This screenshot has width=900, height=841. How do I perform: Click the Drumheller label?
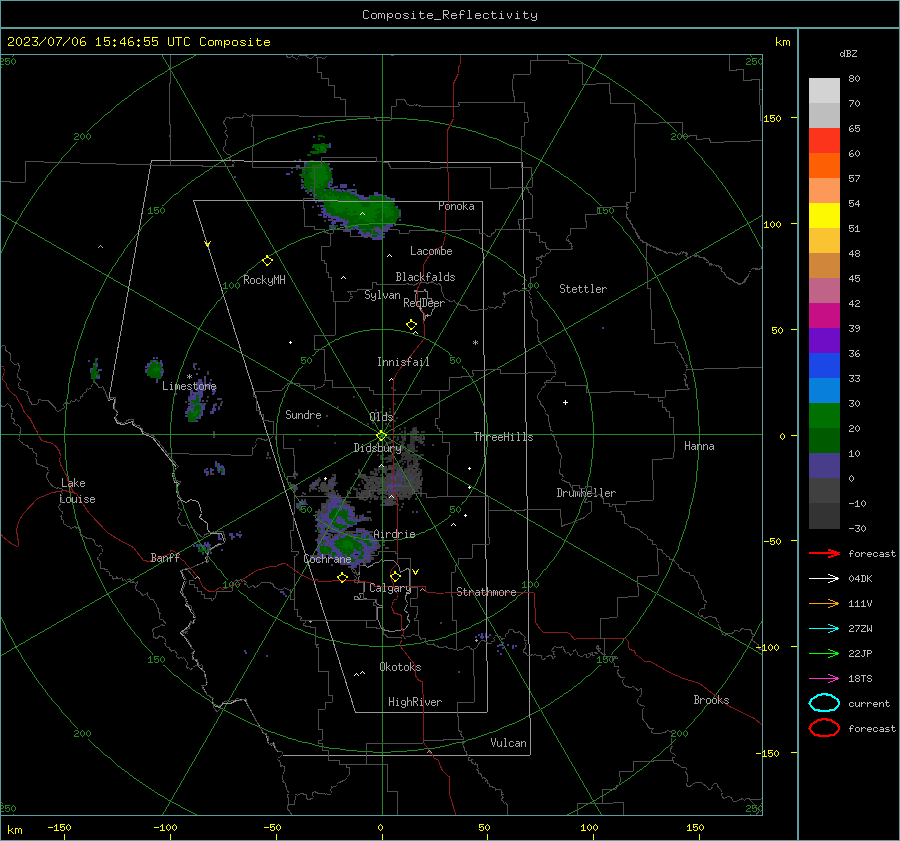coord(586,493)
